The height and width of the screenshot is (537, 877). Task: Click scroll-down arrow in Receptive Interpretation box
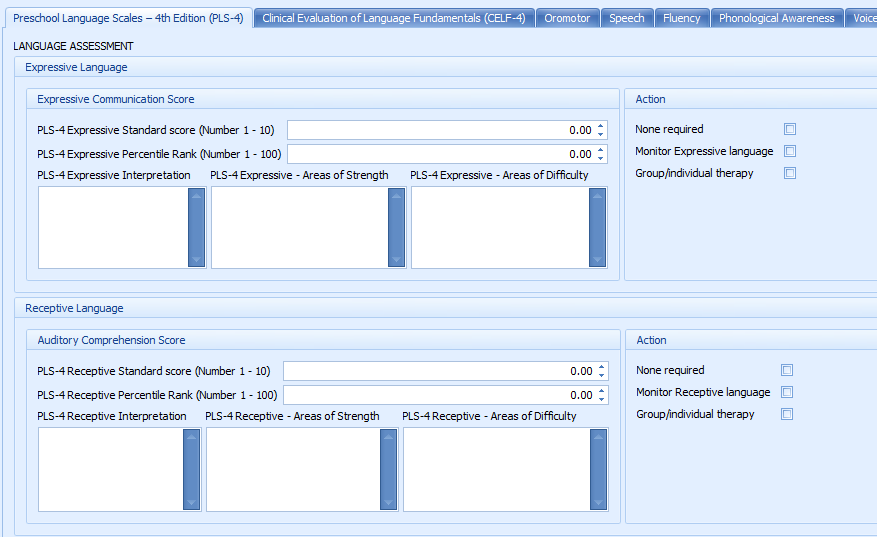click(x=191, y=502)
